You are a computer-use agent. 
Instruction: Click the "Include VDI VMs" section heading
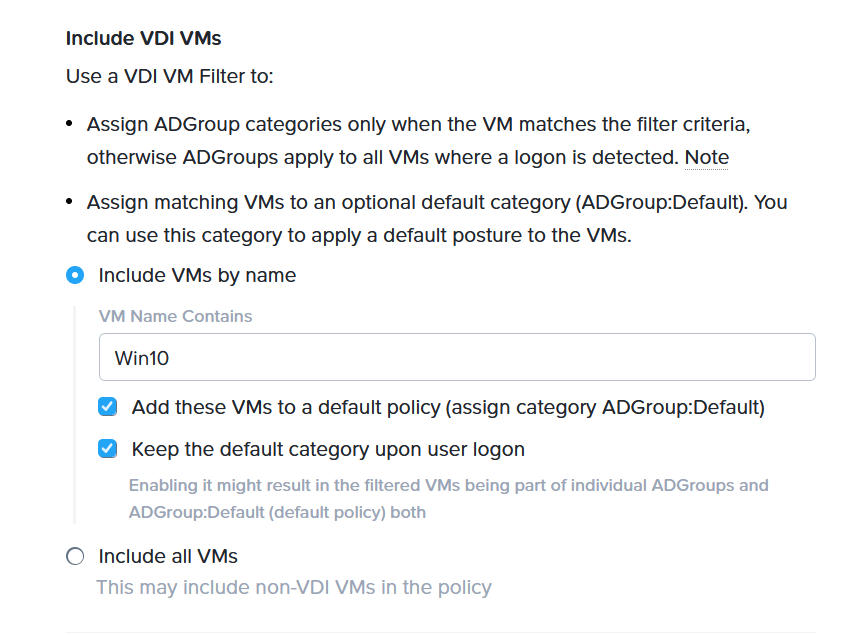(x=143, y=38)
